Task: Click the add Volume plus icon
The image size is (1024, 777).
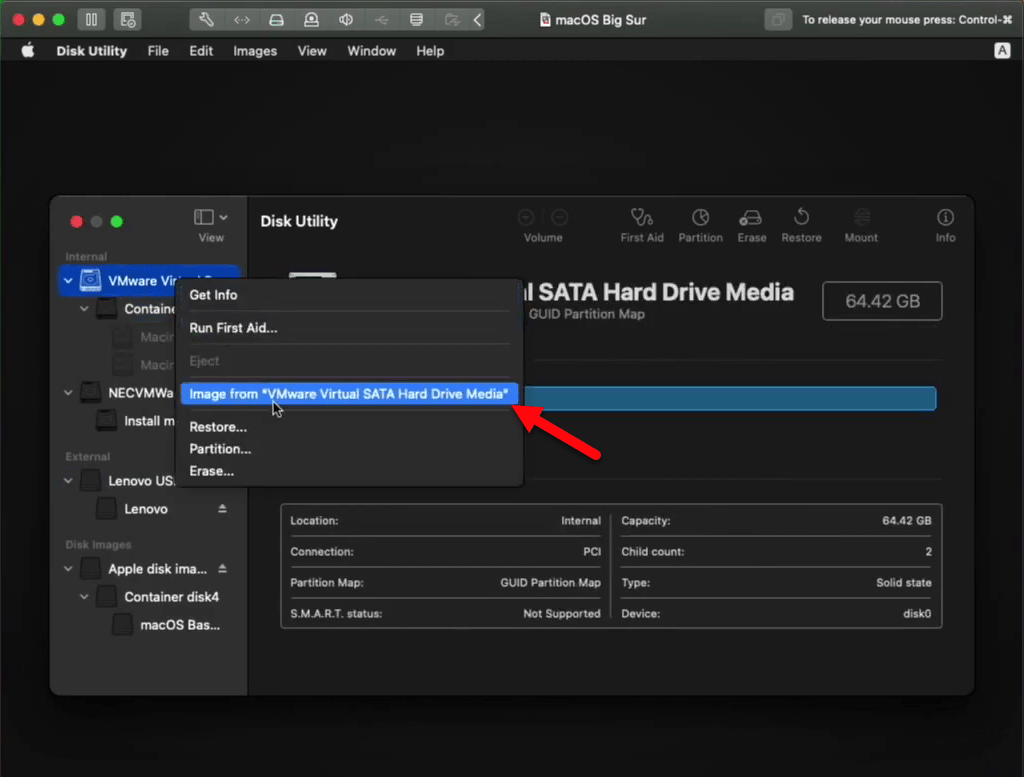Action: [526, 217]
